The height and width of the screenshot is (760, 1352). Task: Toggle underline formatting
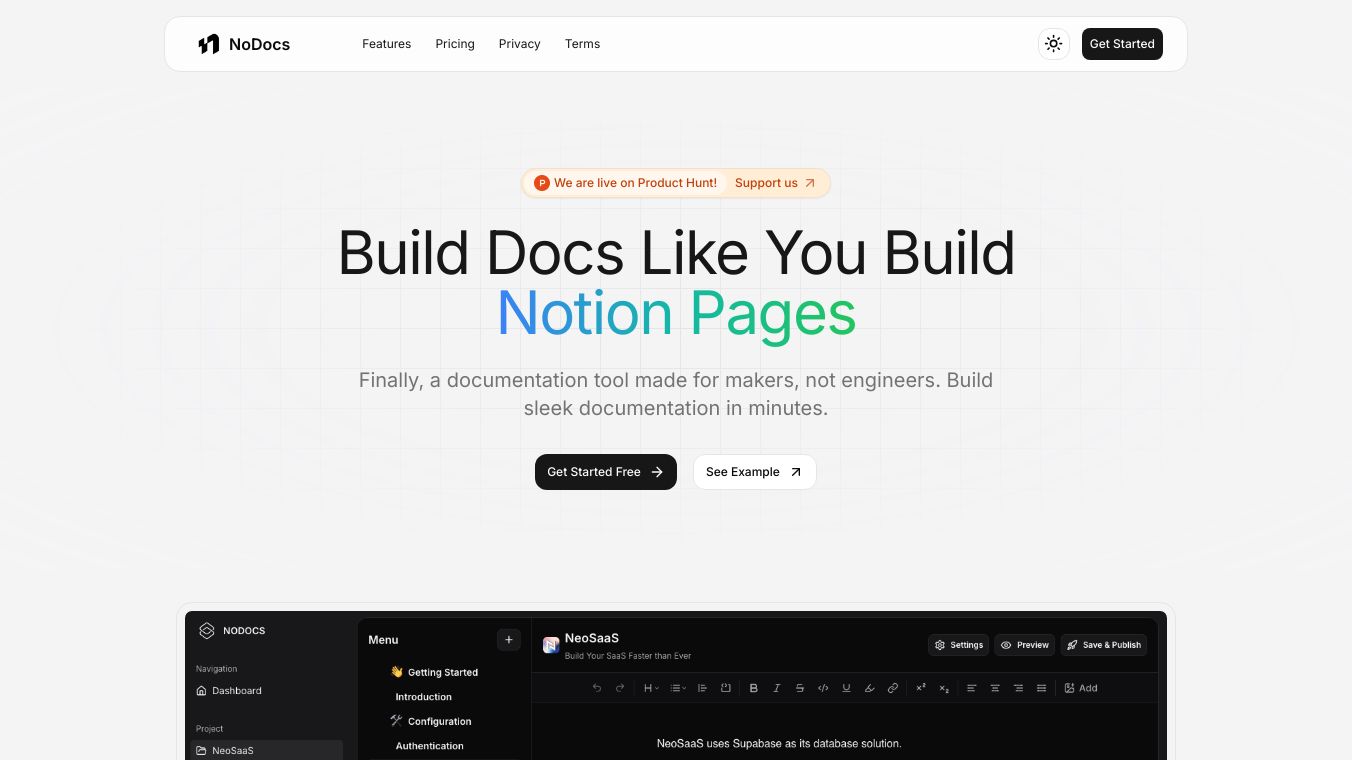click(847, 688)
